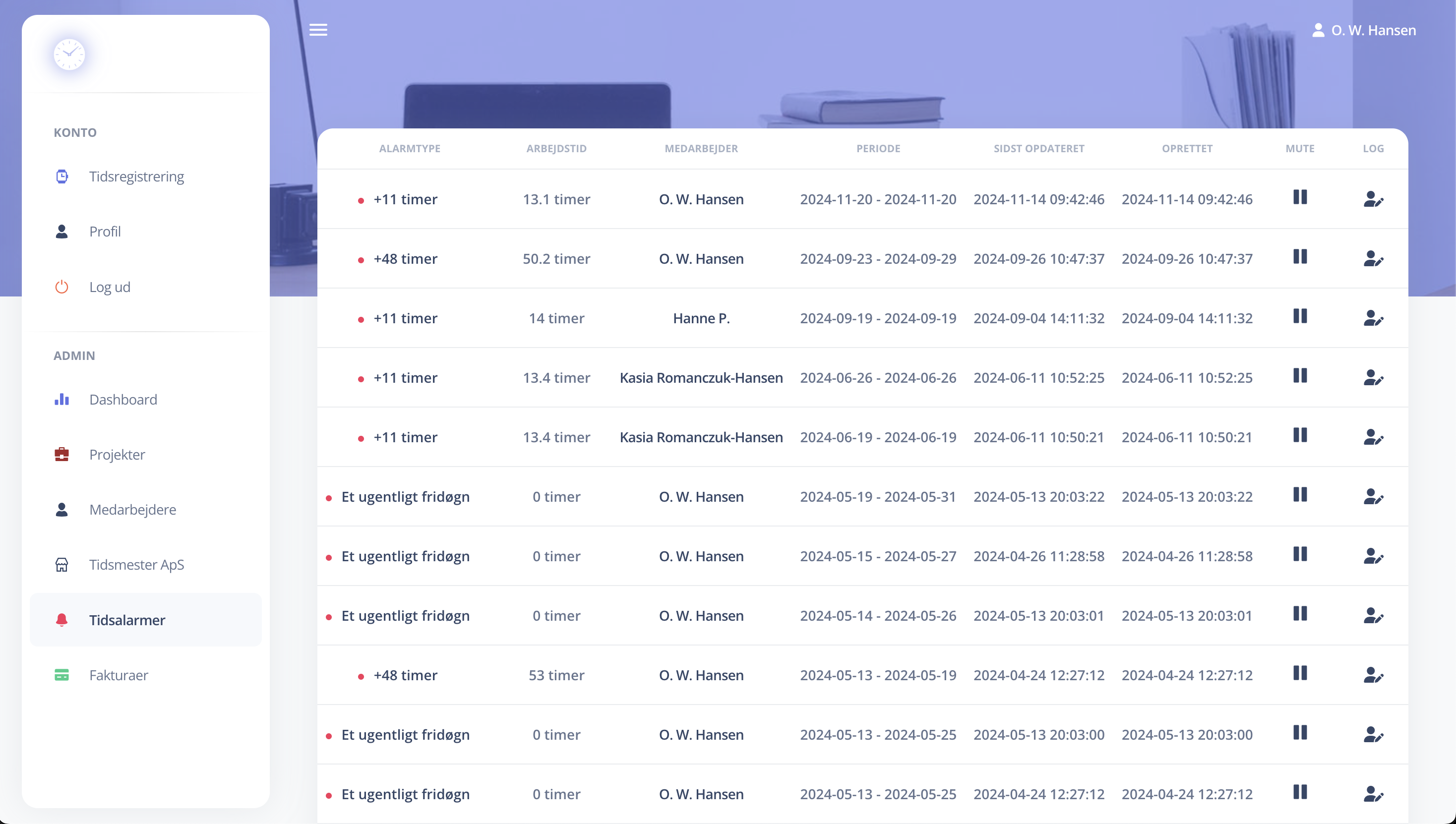This screenshot has width=1456, height=824.
Task: Open Medarbejdere page
Action: [132, 509]
